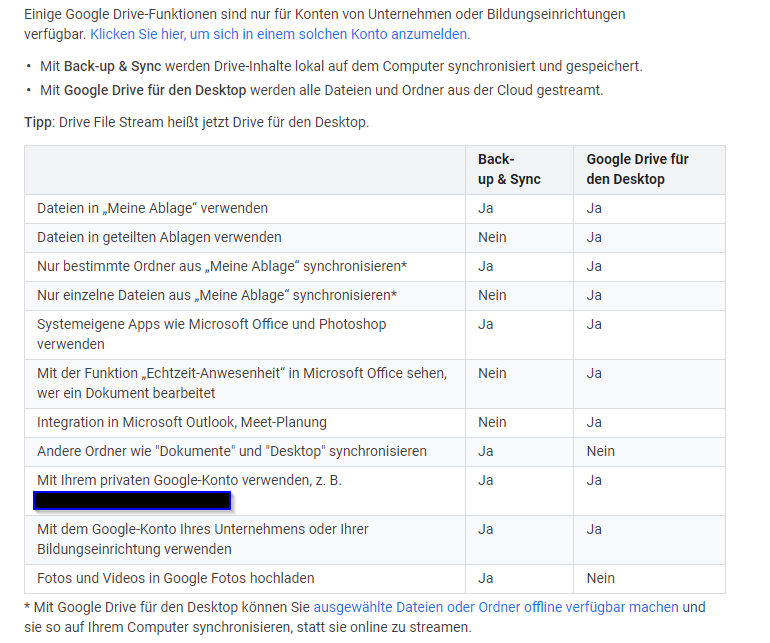Click Desktop column 'Ja' for geteilten Ablagen row
The width and height of the screenshot is (770, 643).
point(594,237)
